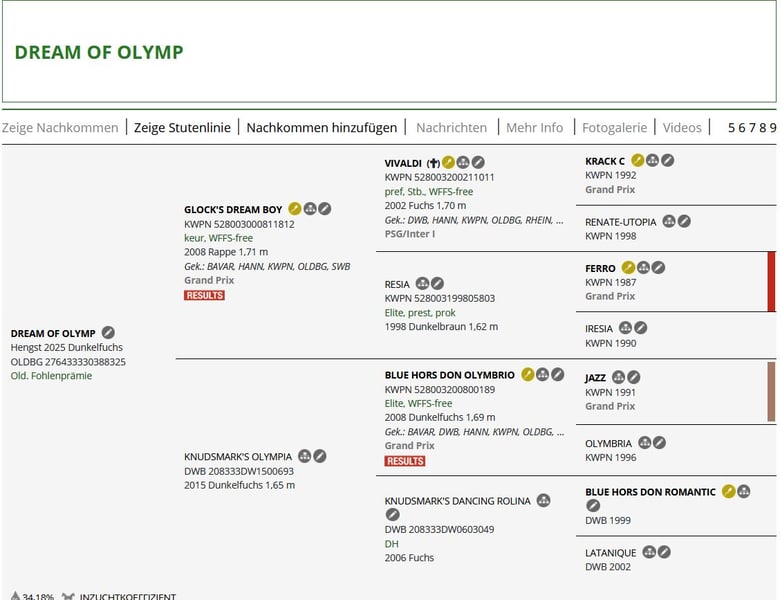This screenshot has width=780, height=600.
Task: Open hierarchy icon next to RENATE-UTOPIA
Action: pyautogui.click(x=669, y=221)
